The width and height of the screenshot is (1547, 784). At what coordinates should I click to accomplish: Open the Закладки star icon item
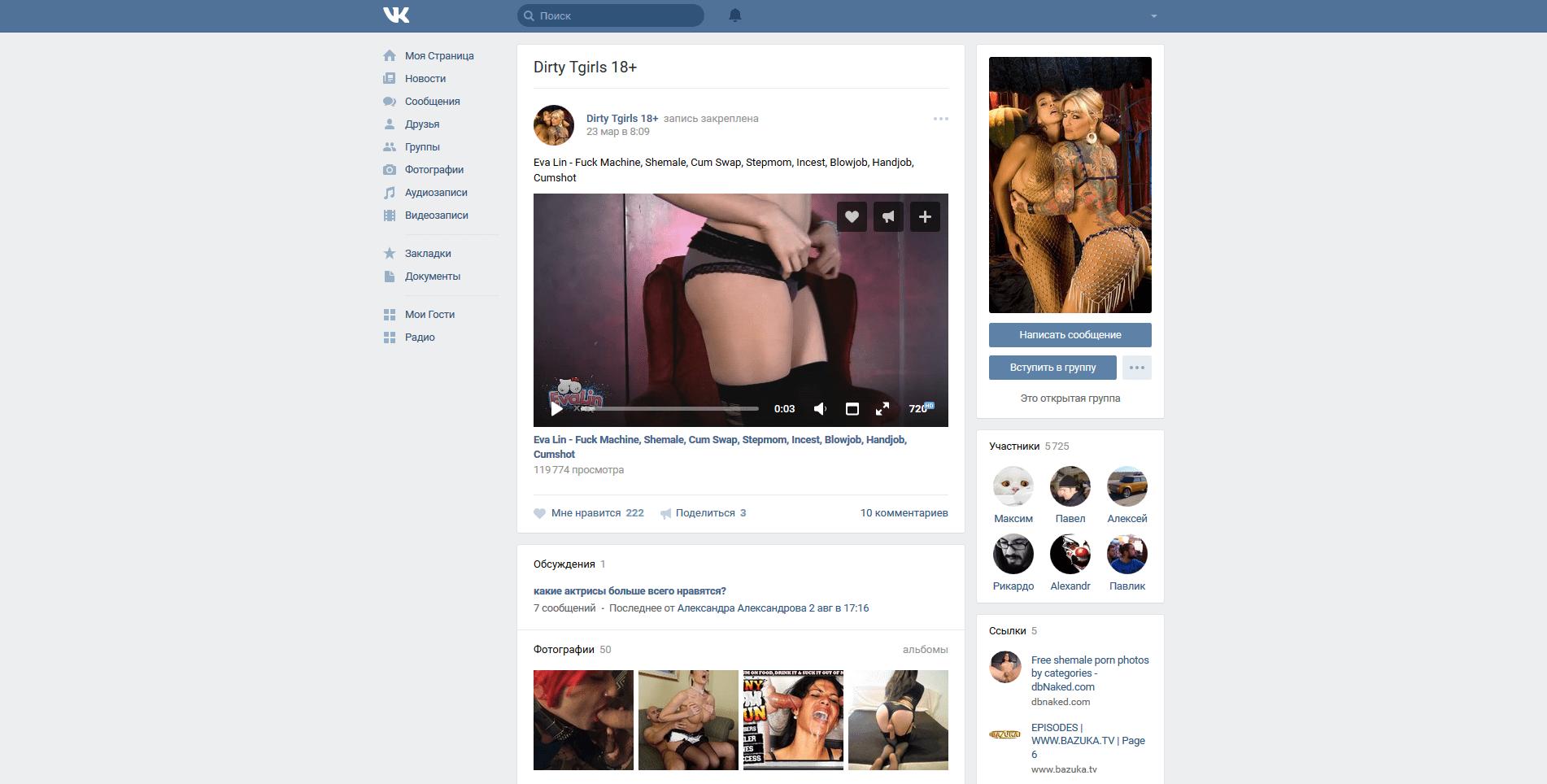[x=428, y=254]
